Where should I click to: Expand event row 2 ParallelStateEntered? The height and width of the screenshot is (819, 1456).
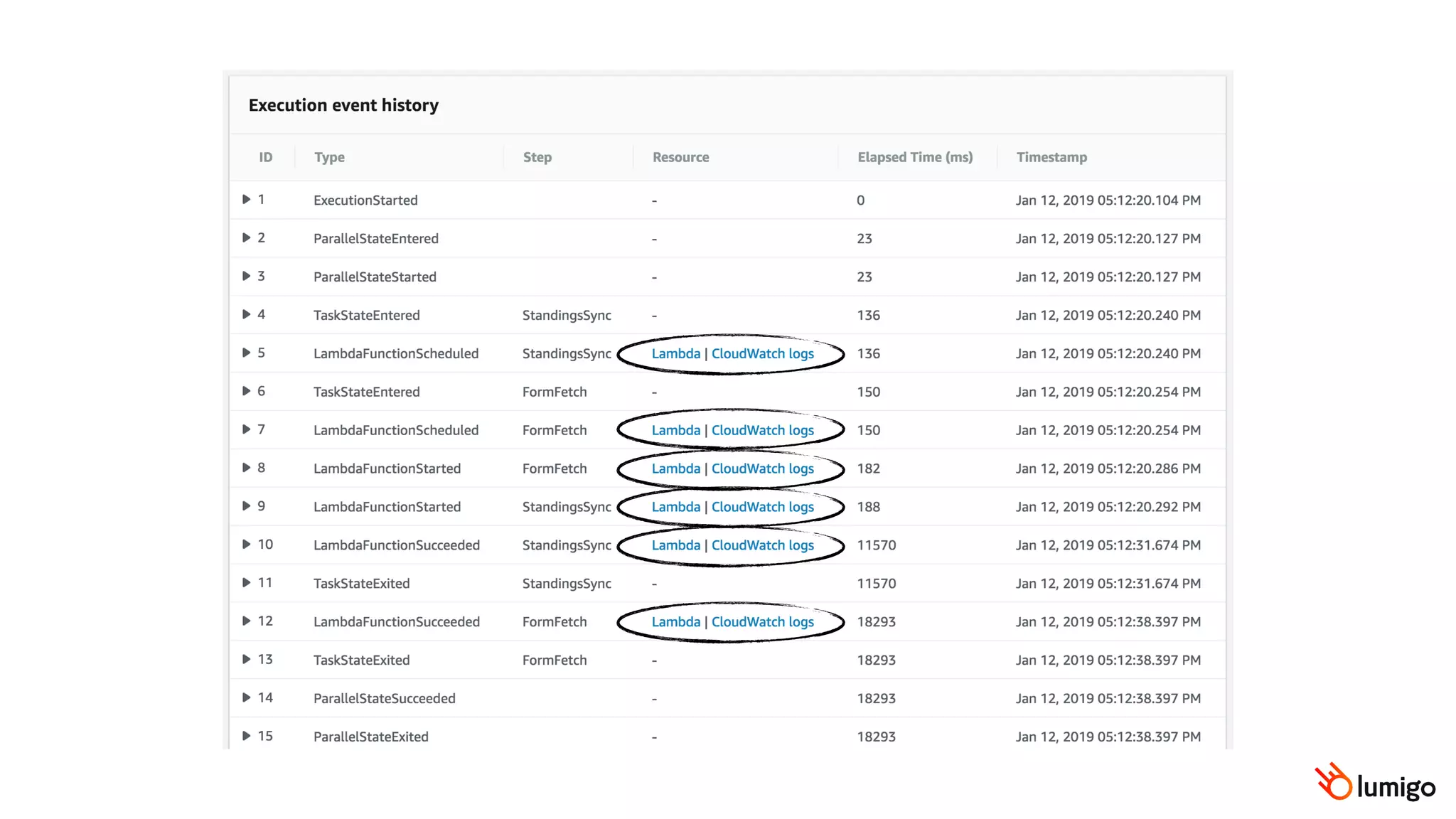pyautogui.click(x=246, y=238)
